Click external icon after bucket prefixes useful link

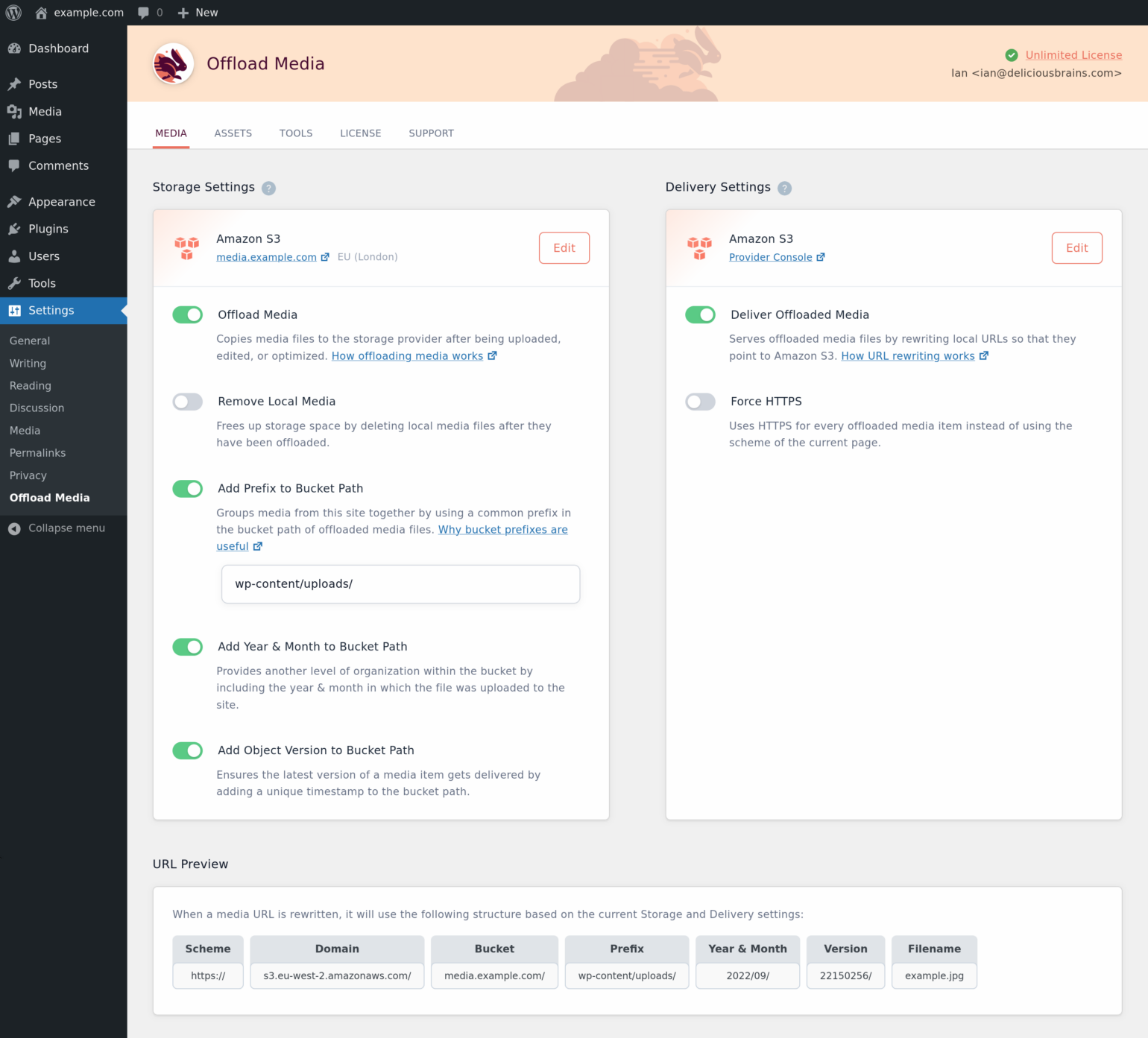pos(258,546)
